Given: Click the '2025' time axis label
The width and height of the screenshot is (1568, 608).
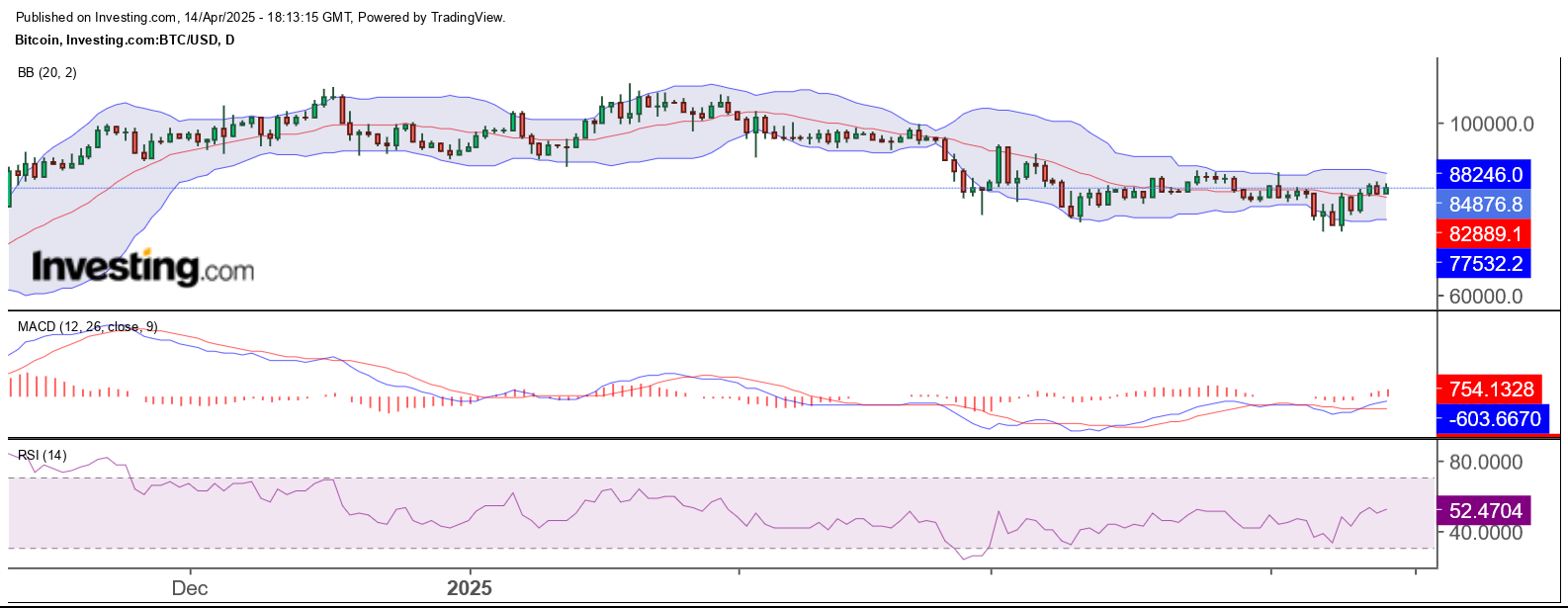Looking at the screenshot, I should click(470, 588).
